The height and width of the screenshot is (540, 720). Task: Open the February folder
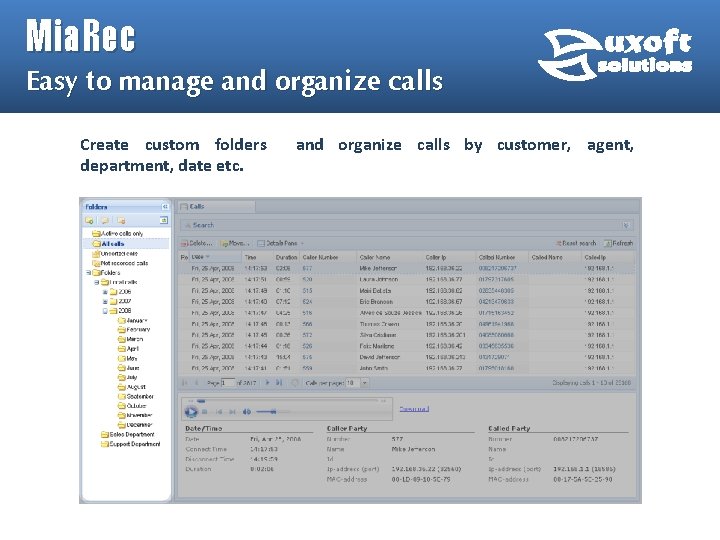pyautogui.click(x=134, y=330)
